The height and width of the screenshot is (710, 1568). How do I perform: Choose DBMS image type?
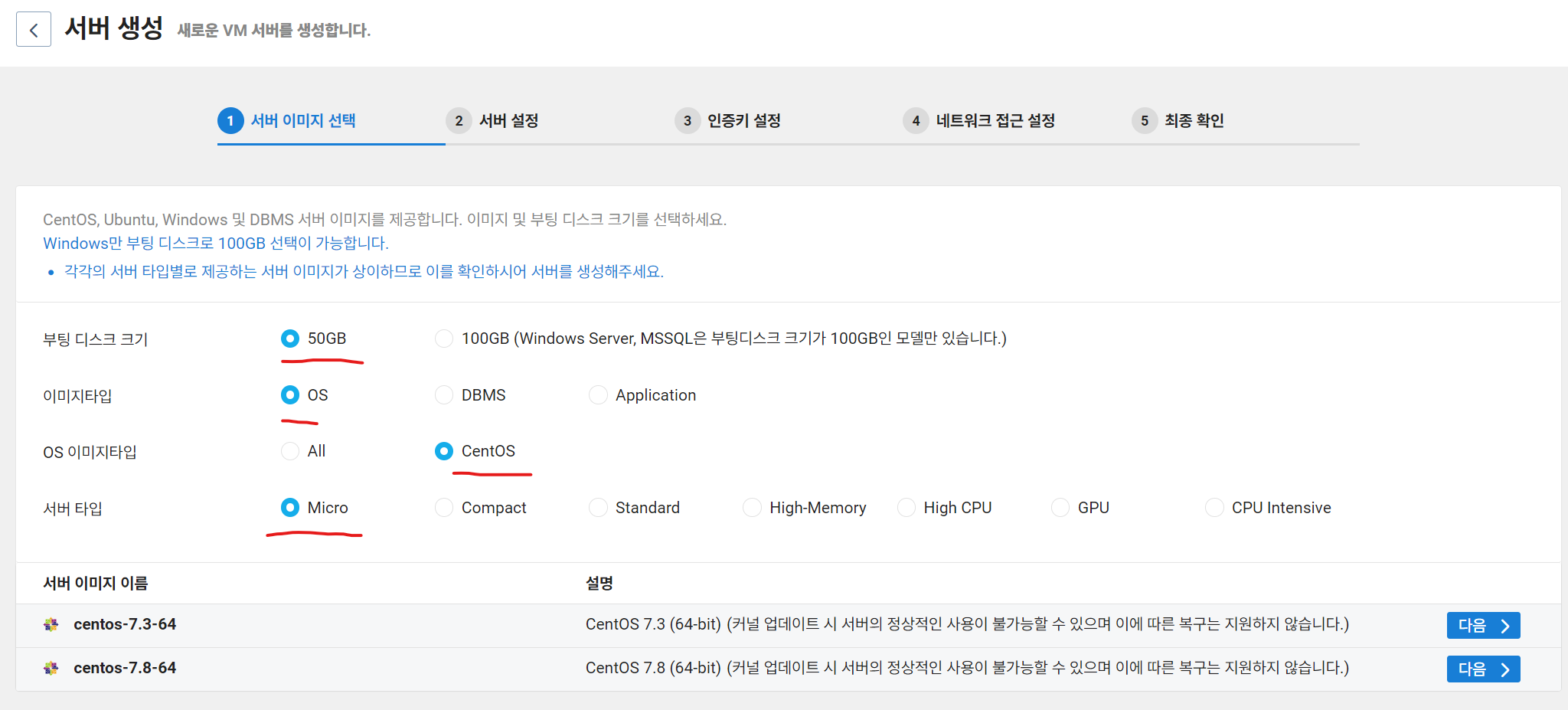(x=444, y=395)
